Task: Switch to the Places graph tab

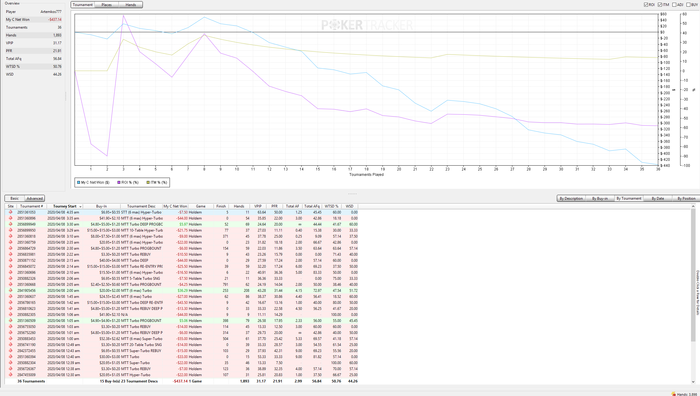Action: [x=107, y=4]
